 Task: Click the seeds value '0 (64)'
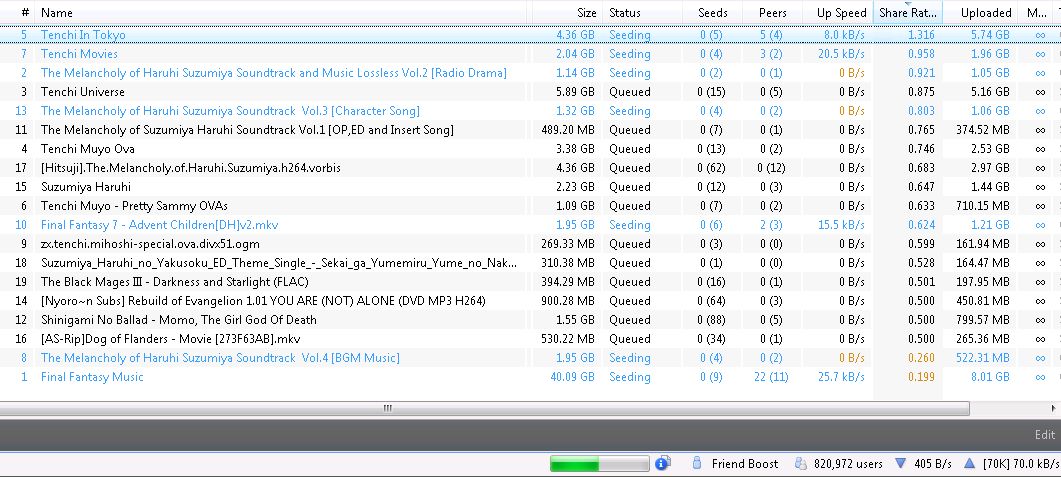(713, 300)
